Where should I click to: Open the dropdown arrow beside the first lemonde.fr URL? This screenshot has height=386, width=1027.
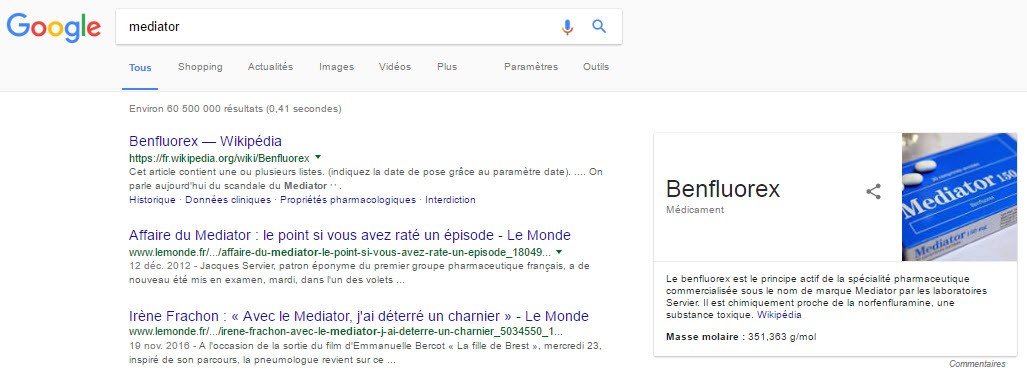(559, 252)
